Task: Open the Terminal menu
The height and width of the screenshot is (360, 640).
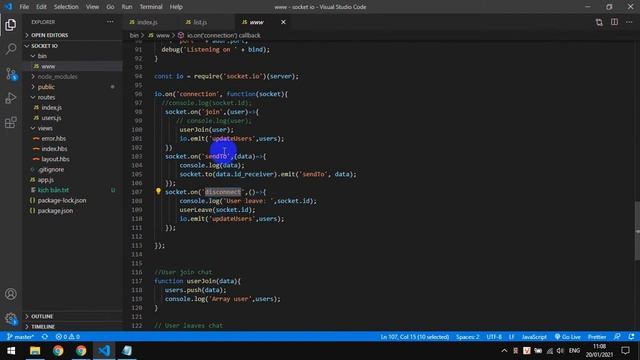Action: (x=151, y=7)
